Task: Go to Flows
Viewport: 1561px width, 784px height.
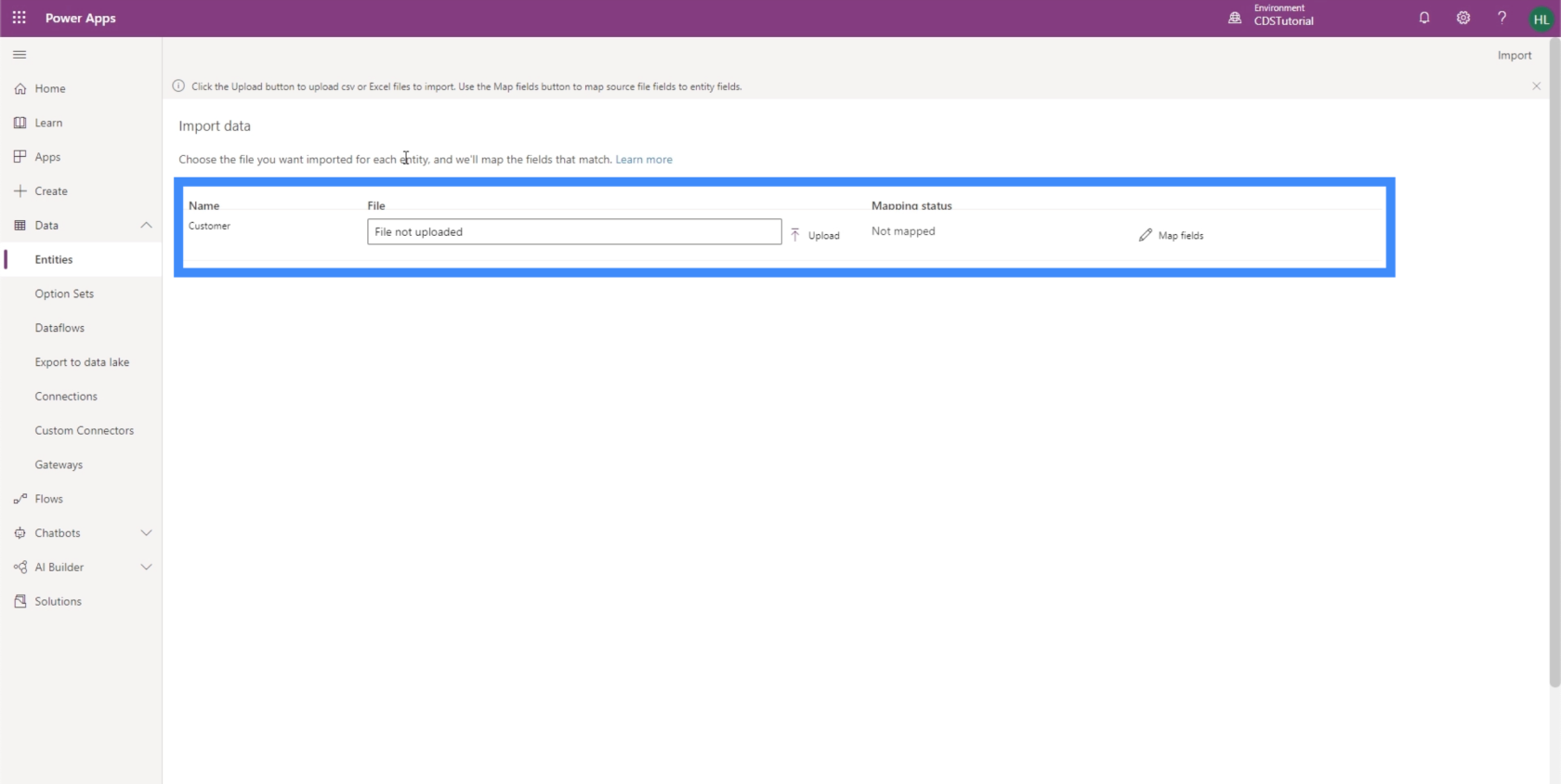Action: pos(48,499)
